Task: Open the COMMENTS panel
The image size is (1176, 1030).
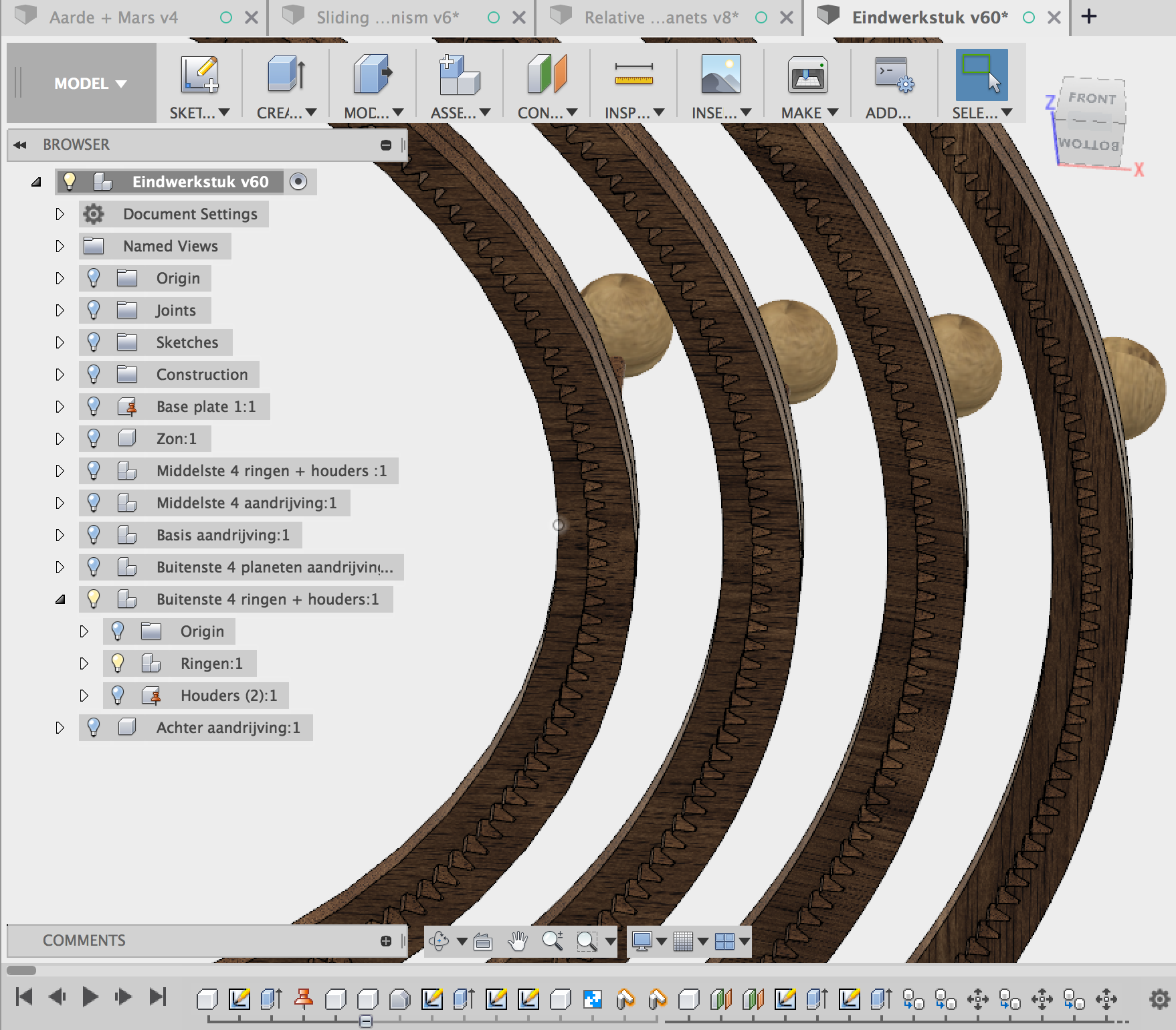Action: pos(84,940)
